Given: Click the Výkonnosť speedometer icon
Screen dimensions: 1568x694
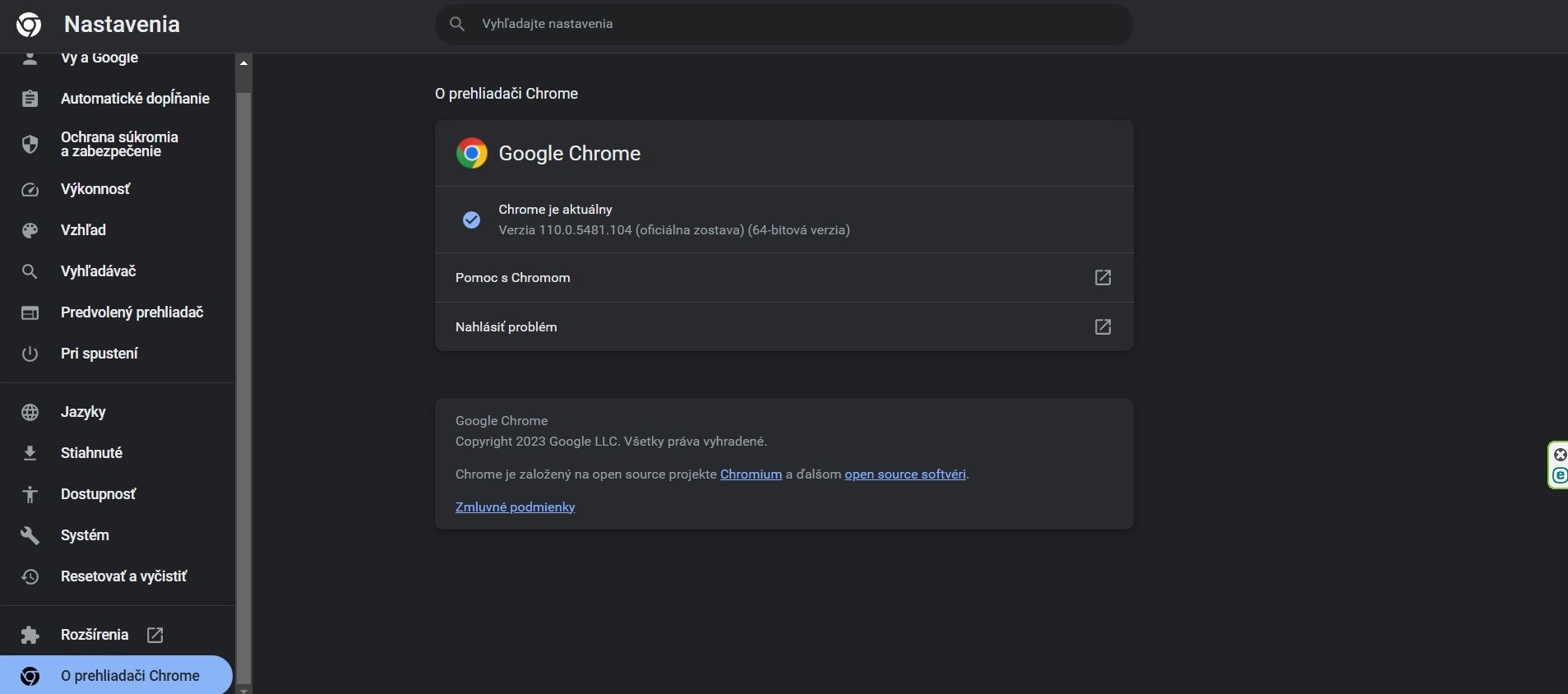Looking at the screenshot, I should [x=30, y=190].
